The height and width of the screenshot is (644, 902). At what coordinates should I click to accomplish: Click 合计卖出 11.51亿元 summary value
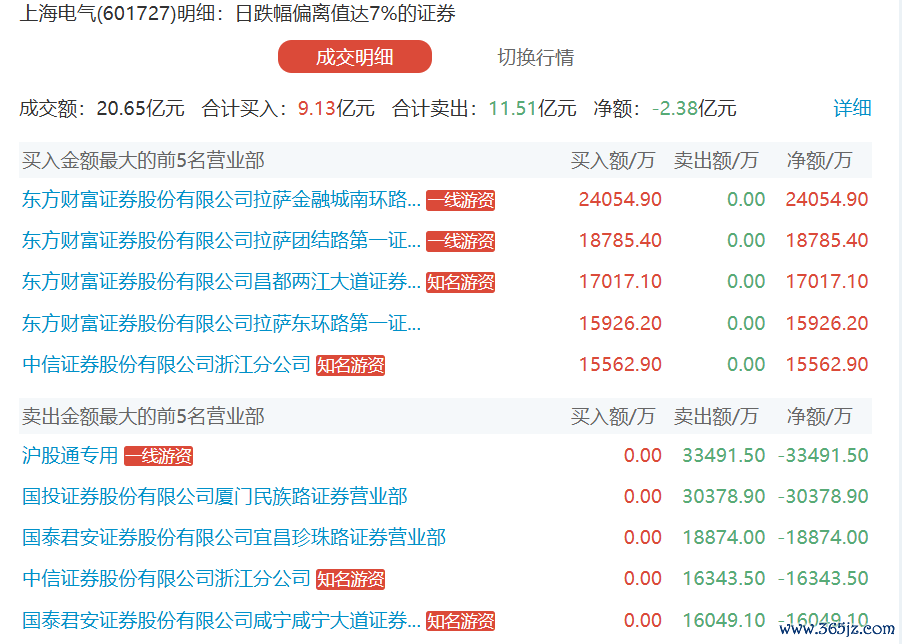point(533,108)
